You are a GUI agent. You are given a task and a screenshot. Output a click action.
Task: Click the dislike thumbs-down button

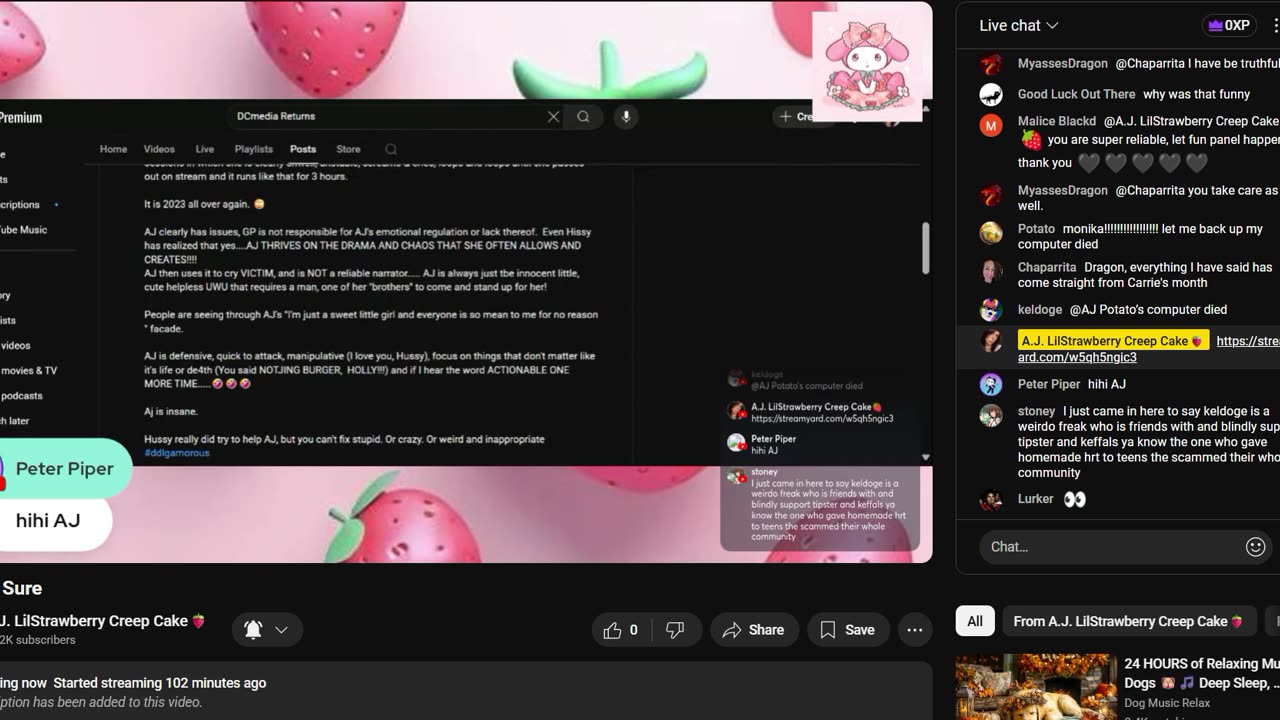click(x=675, y=630)
